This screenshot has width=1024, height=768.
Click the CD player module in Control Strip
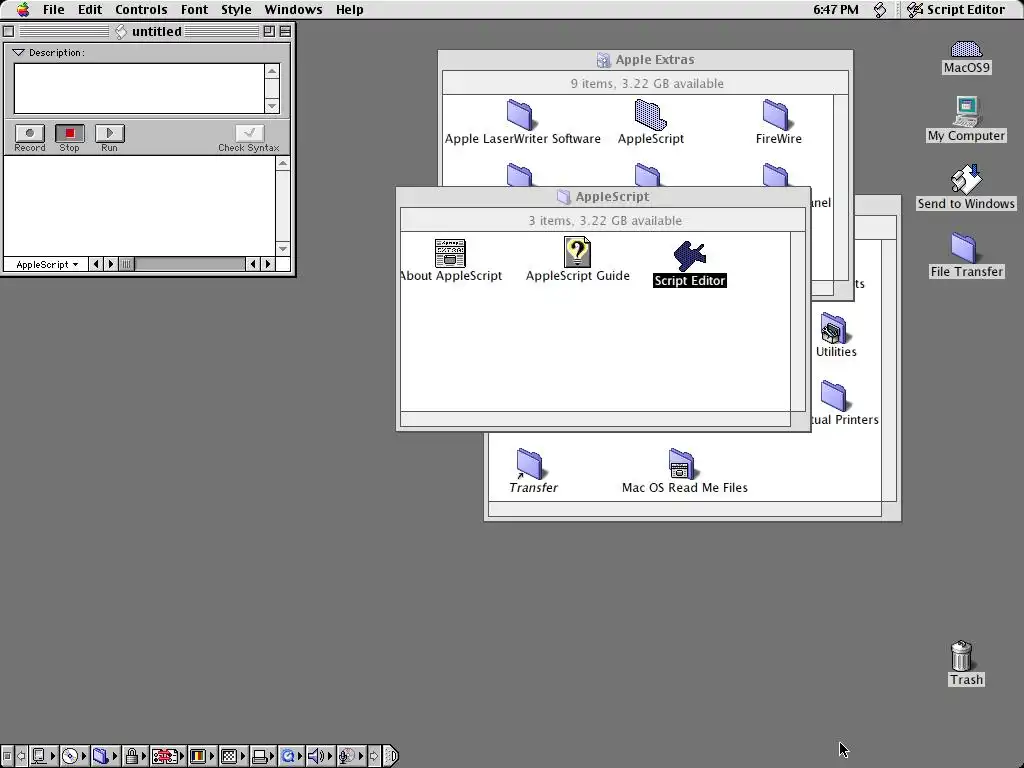pyautogui.click(x=74, y=756)
